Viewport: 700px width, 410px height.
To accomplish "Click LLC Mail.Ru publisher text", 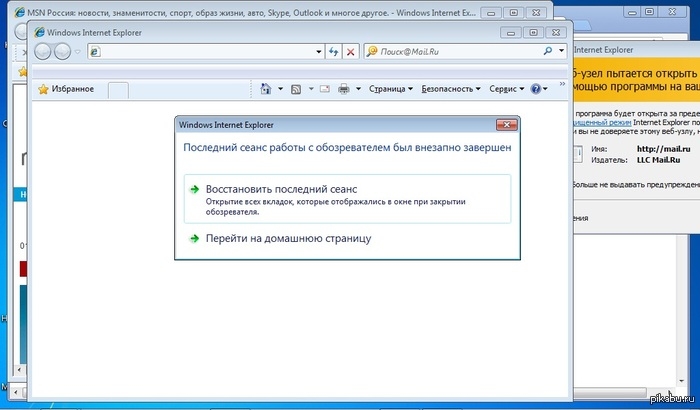I will tap(658, 160).
